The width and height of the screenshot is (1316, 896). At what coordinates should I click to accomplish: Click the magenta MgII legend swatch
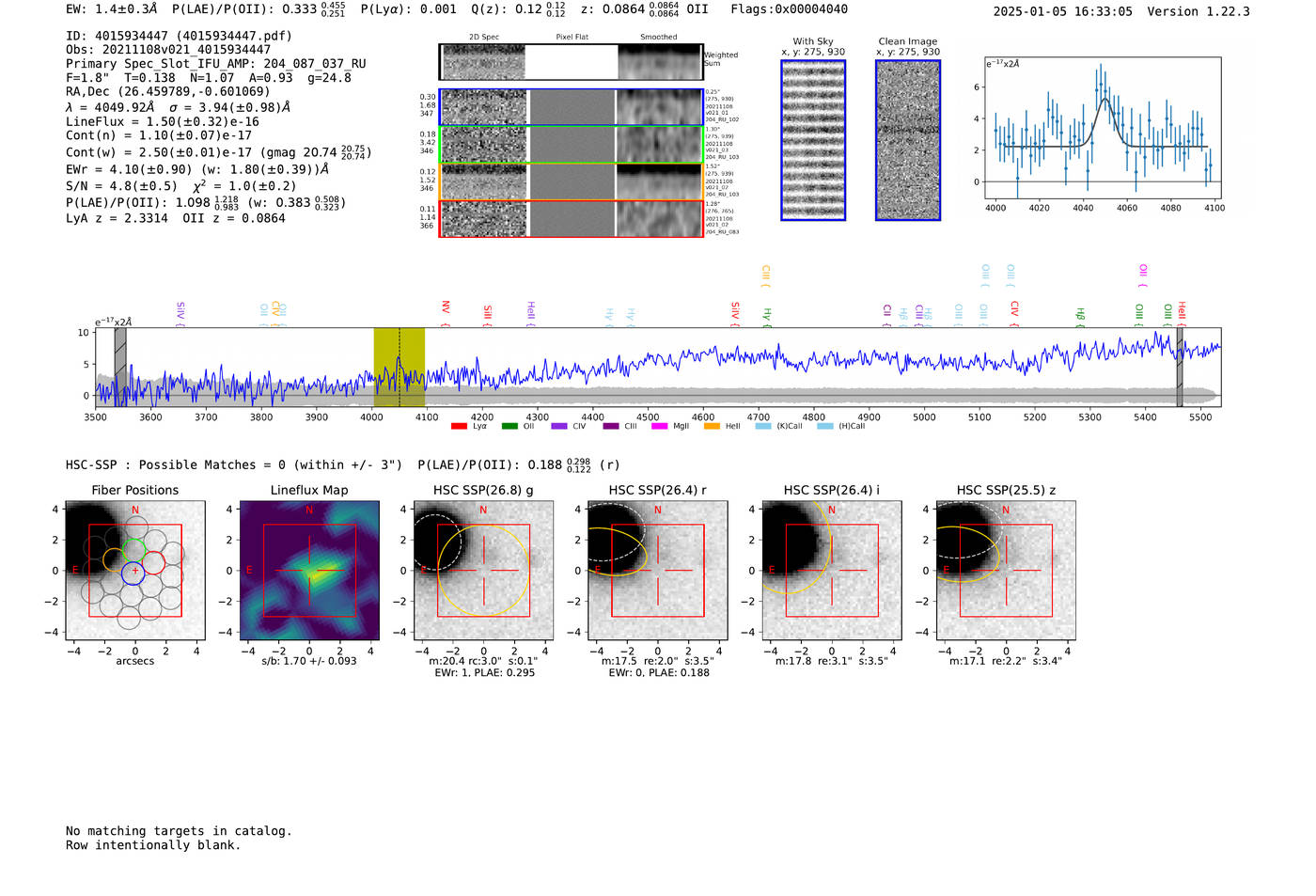(659, 426)
